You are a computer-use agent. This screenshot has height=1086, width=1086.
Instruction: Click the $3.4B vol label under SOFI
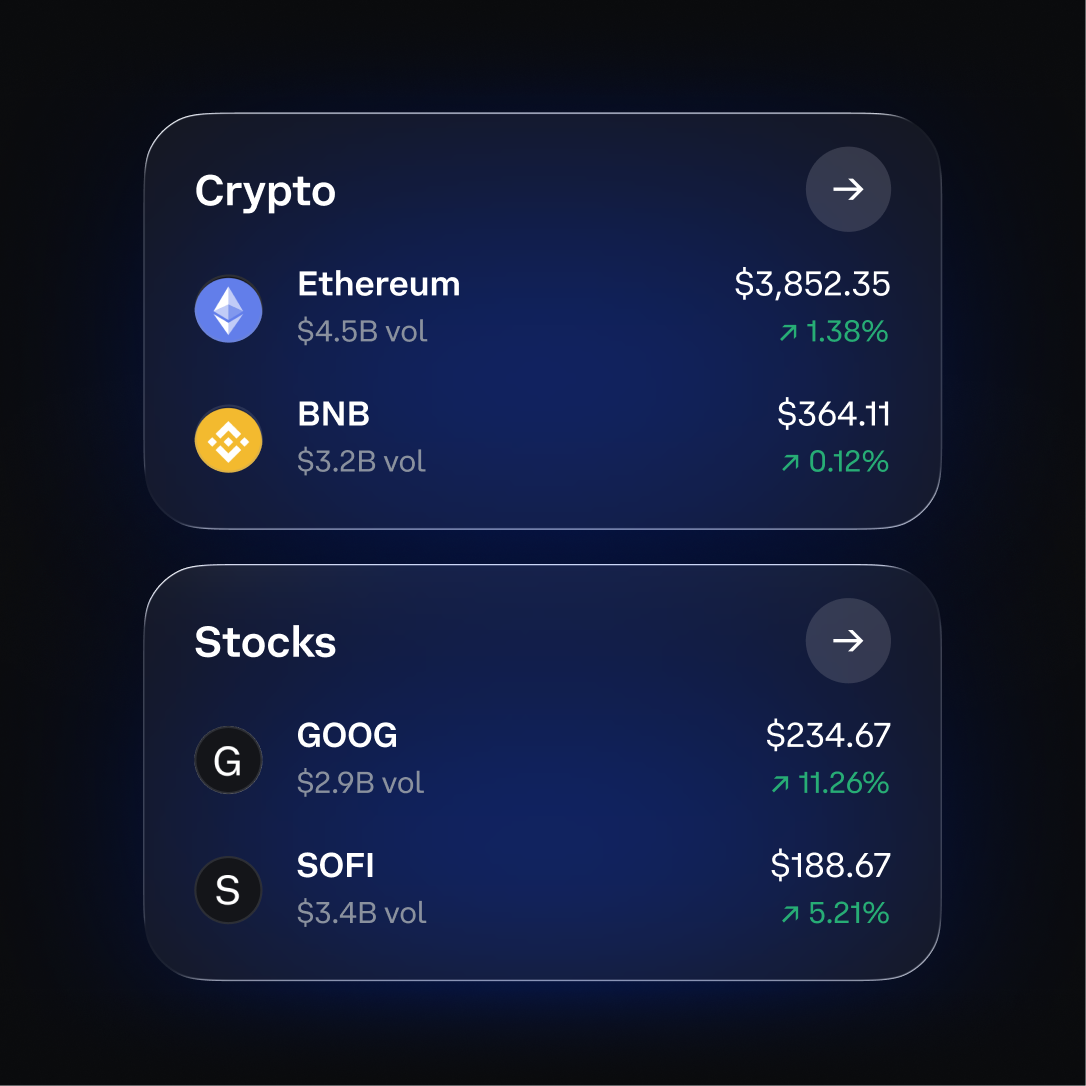coord(360,913)
